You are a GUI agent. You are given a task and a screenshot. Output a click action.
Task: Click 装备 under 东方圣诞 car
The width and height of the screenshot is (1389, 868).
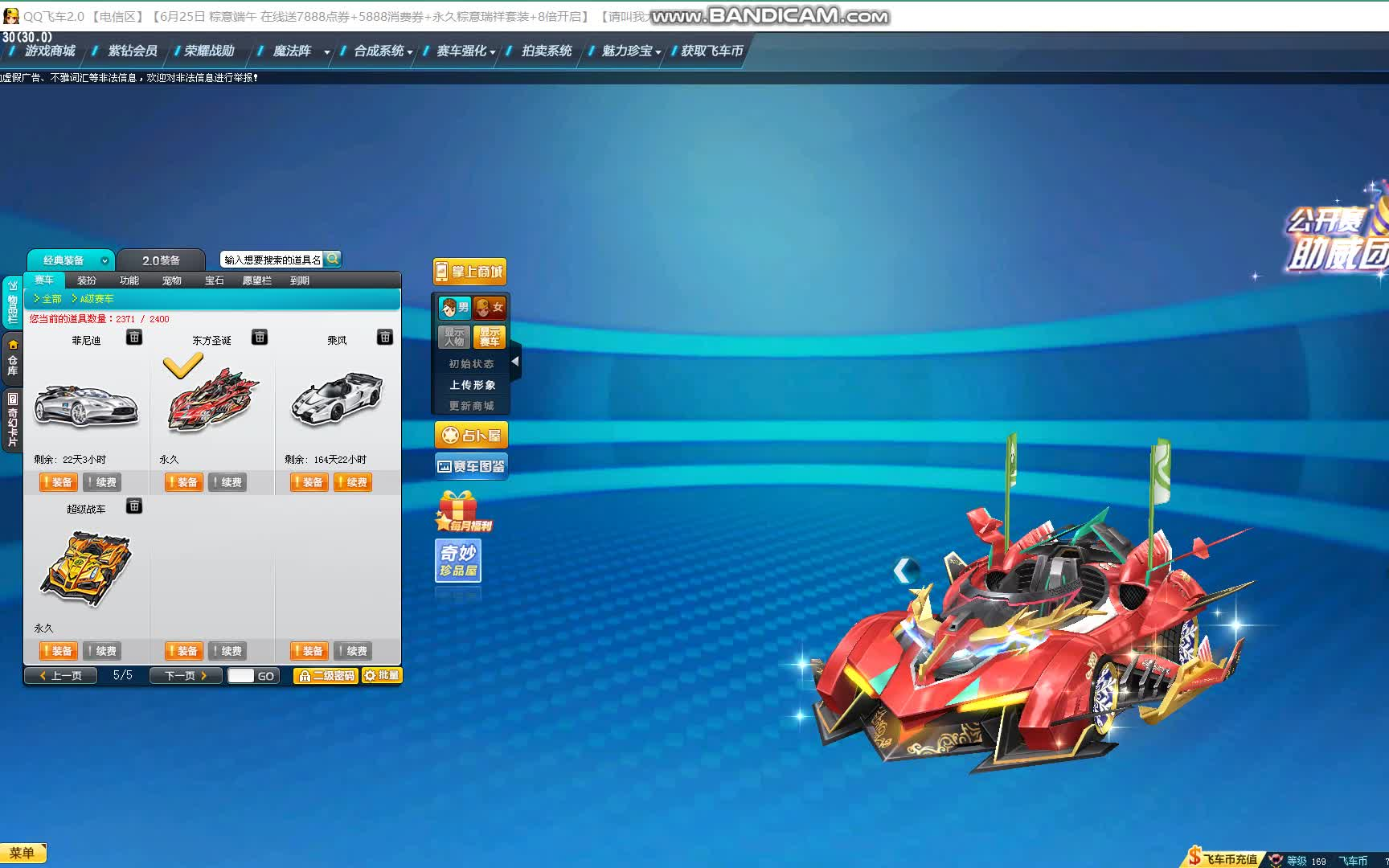pos(184,482)
